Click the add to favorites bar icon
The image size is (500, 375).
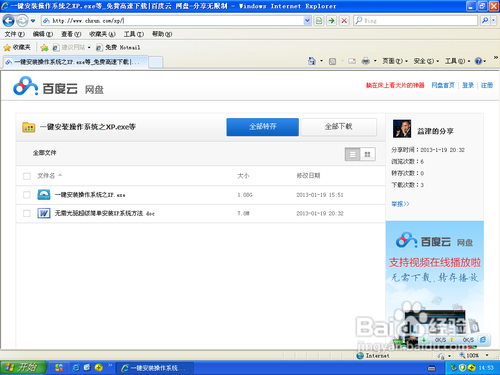click(x=44, y=48)
